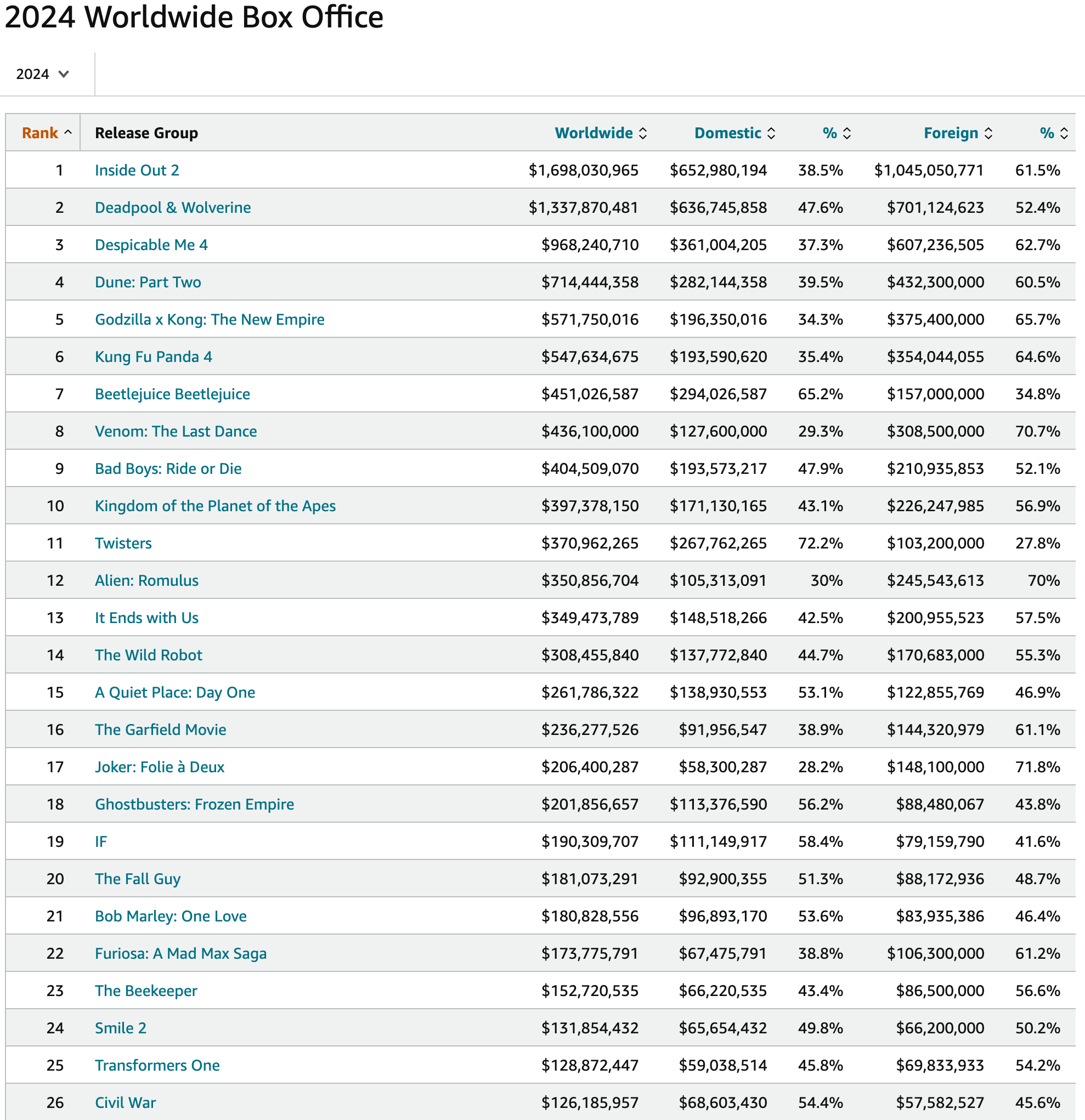Open Furiosa: A Mad Max Saga

point(180,953)
